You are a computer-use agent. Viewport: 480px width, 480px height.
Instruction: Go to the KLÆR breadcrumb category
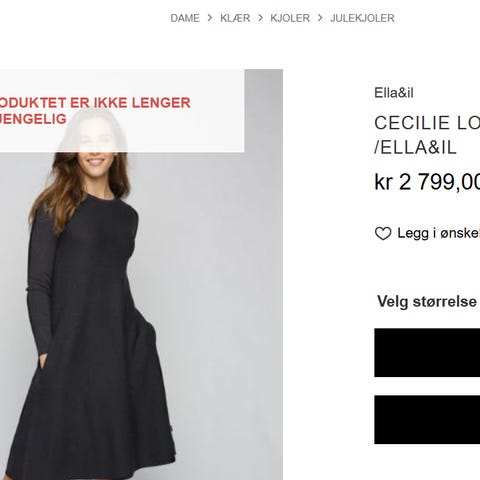235,18
